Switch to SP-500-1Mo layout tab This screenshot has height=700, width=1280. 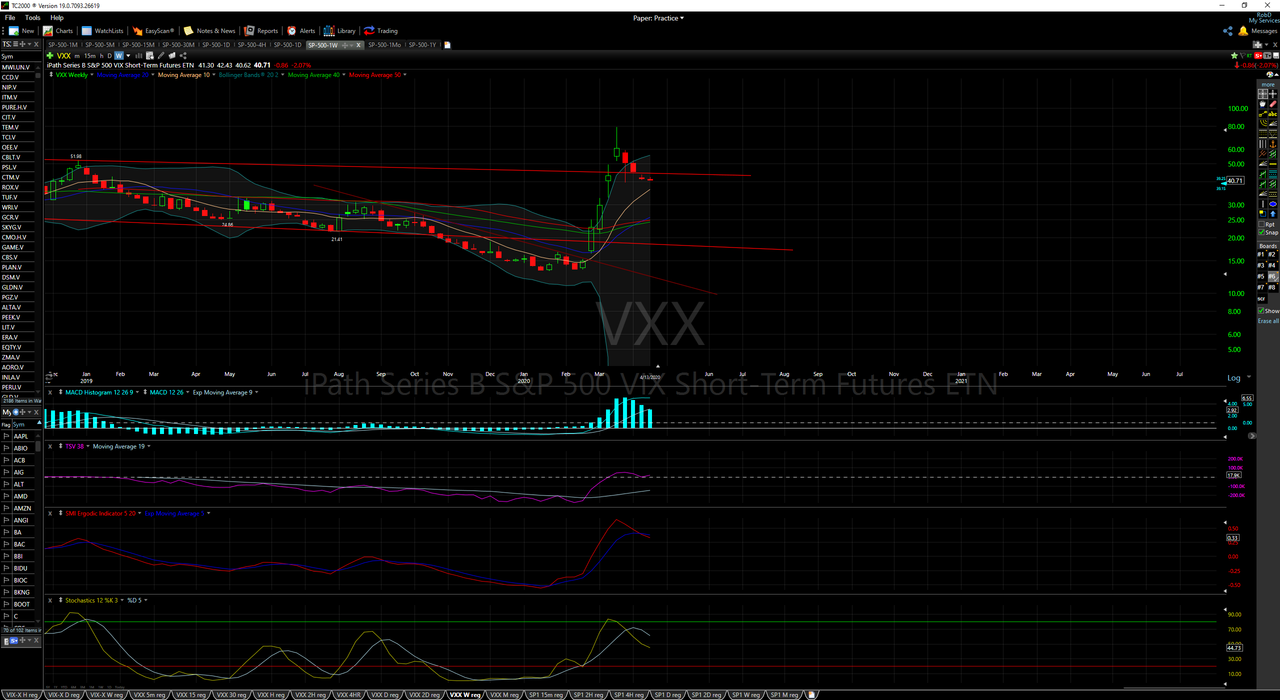[384, 45]
